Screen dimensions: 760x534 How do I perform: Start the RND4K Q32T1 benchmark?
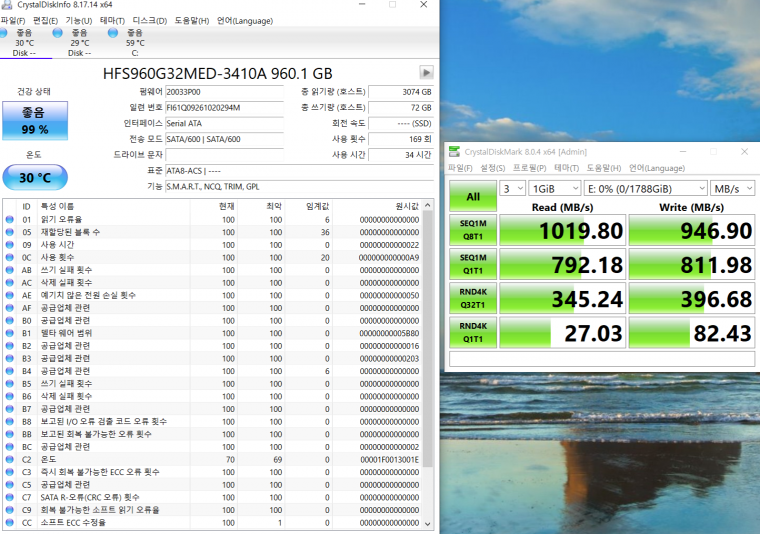click(x=473, y=298)
